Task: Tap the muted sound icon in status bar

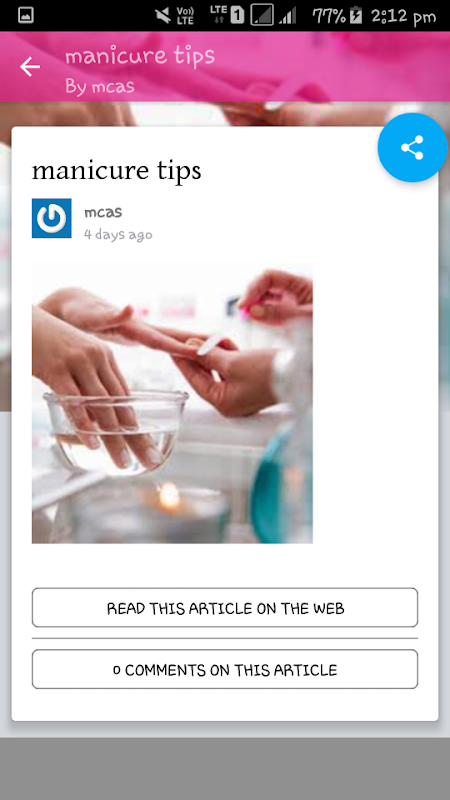Action: tap(163, 16)
